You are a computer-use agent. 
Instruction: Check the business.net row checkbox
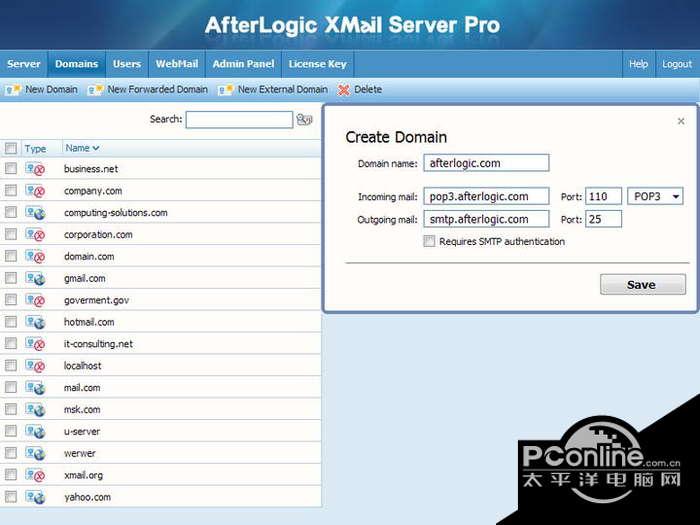(x=11, y=168)
